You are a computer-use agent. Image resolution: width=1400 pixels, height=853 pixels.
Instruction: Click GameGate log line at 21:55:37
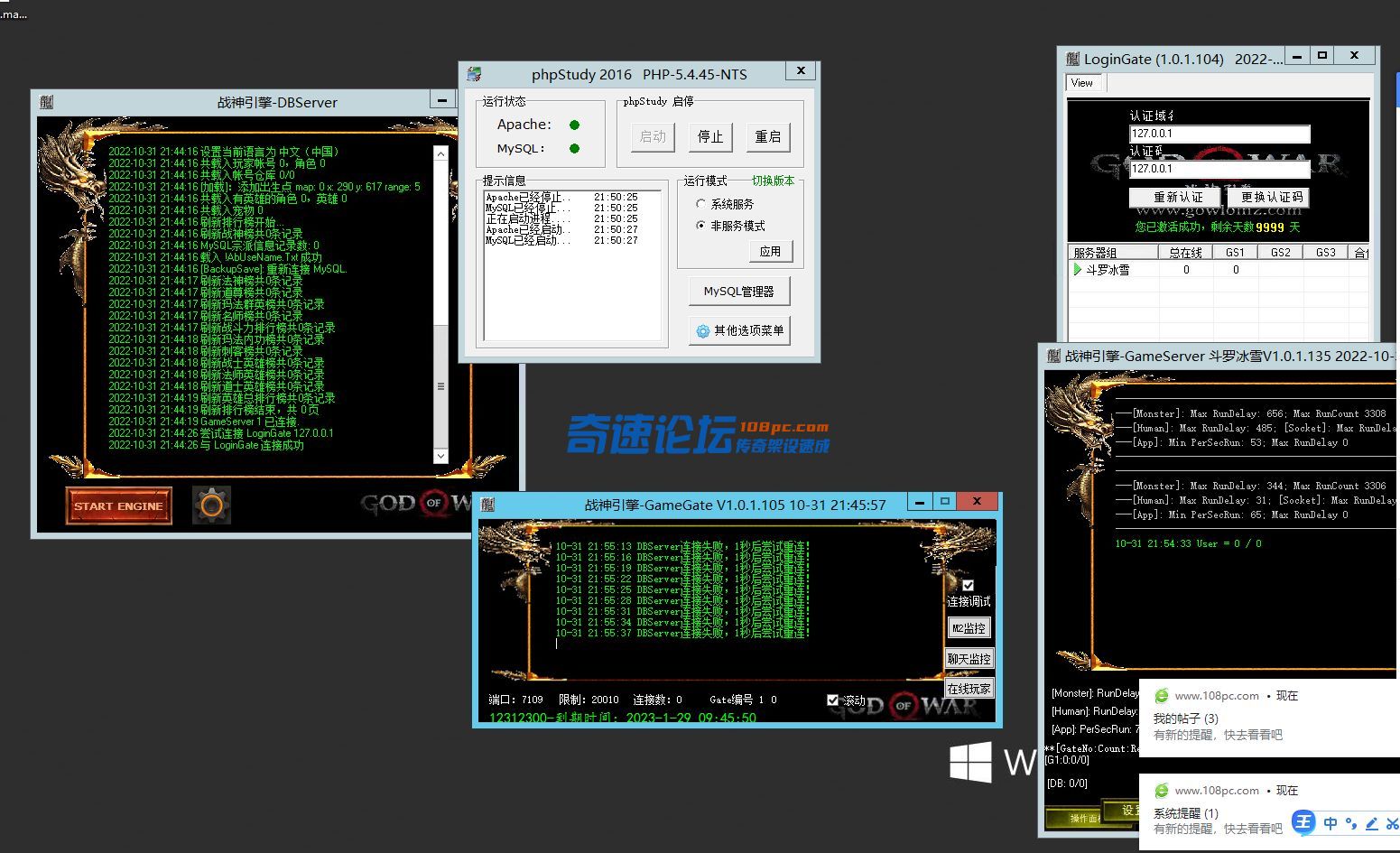682,634
